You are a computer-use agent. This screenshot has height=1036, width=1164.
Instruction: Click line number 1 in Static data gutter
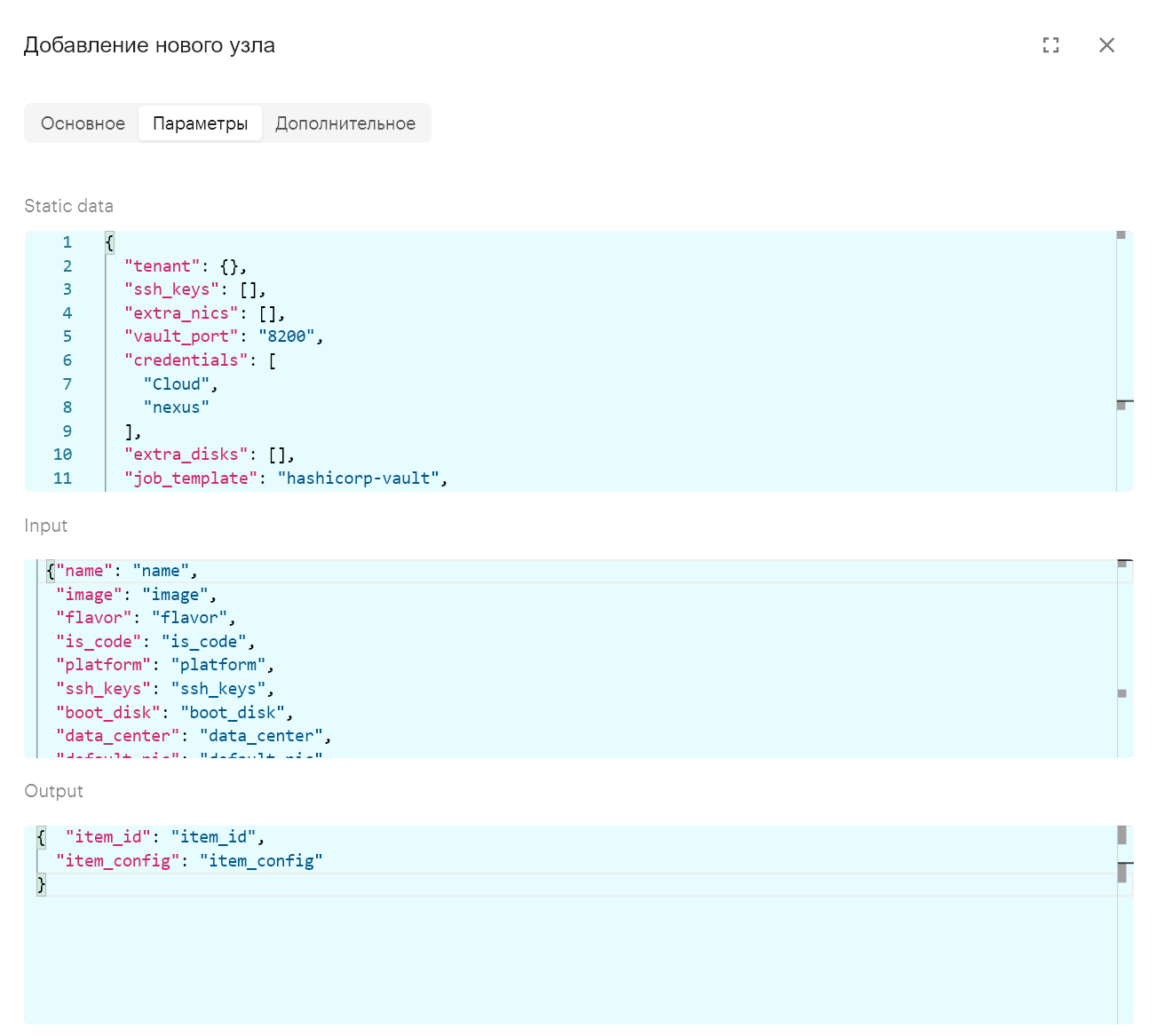[67, 242]
